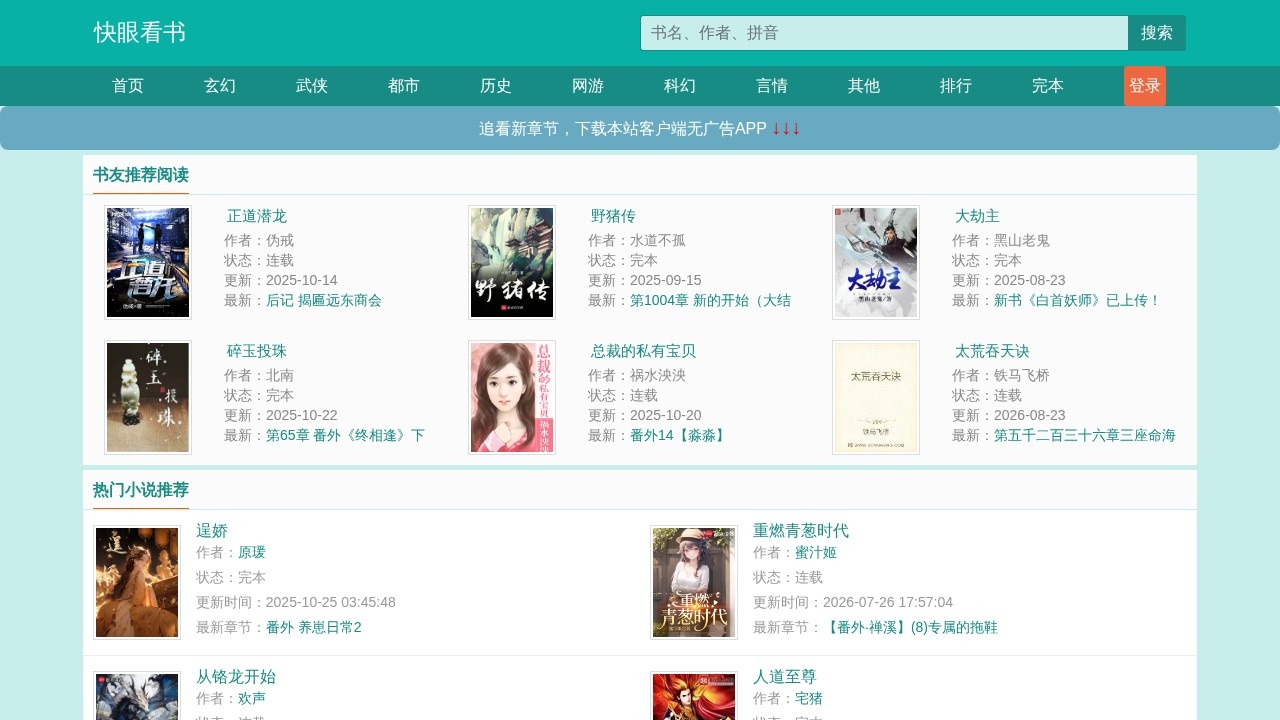This screenshot has width=1280, height=720.
Task: Click the 搜索 search button
Action: pos(1157,33)
